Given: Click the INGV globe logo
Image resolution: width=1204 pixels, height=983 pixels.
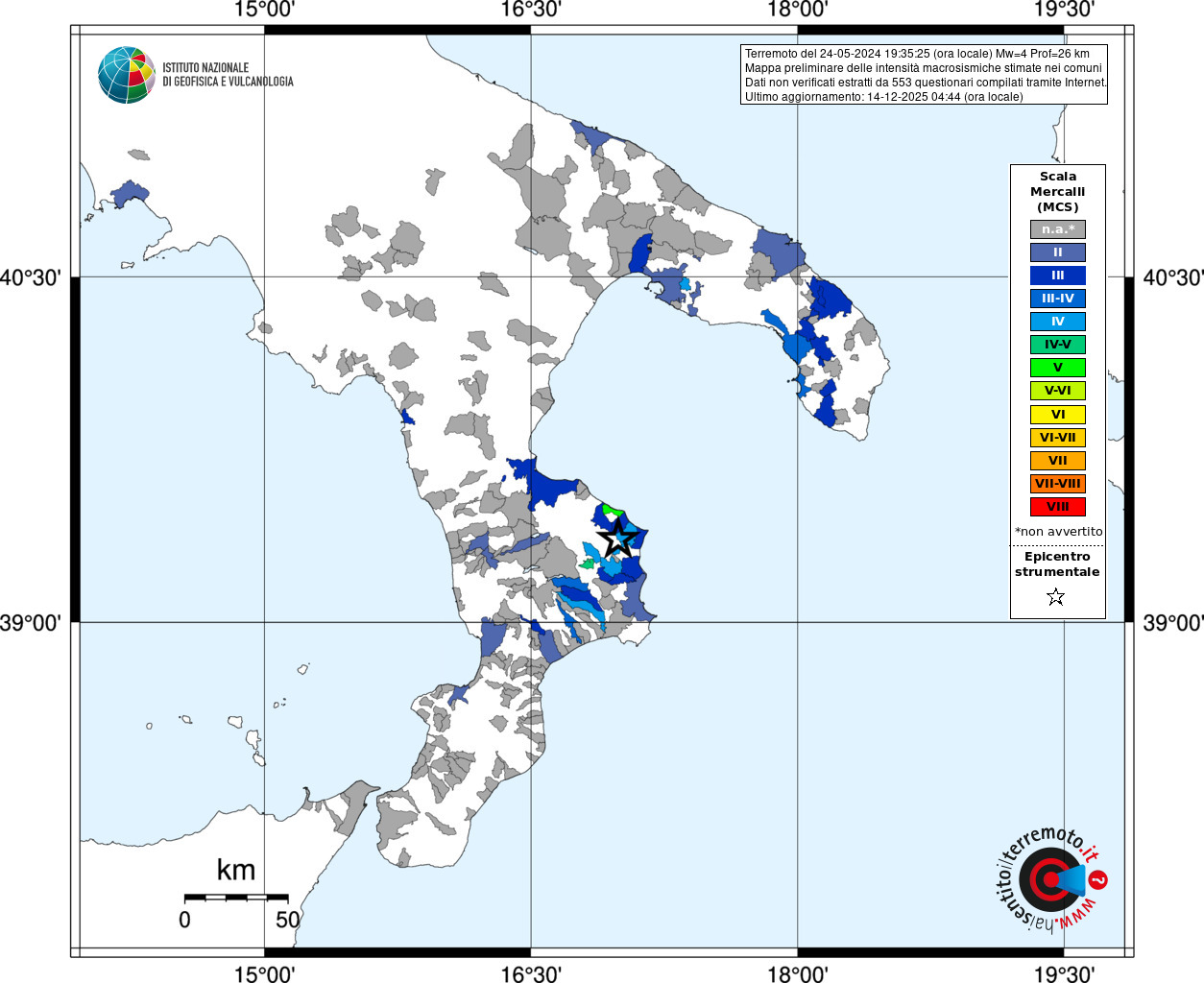Looking at the screenshot, I should coord(127,75).
